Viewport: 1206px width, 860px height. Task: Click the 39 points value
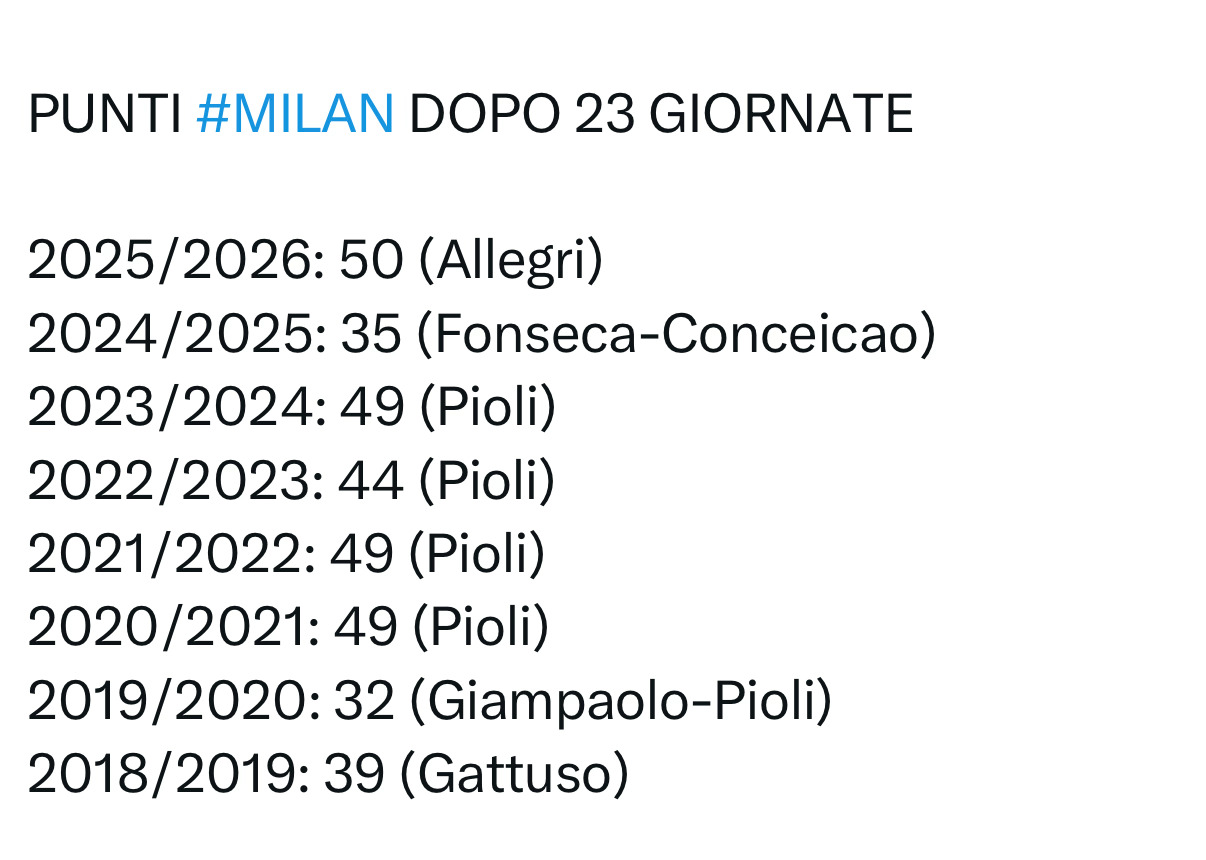coord(354,774)
